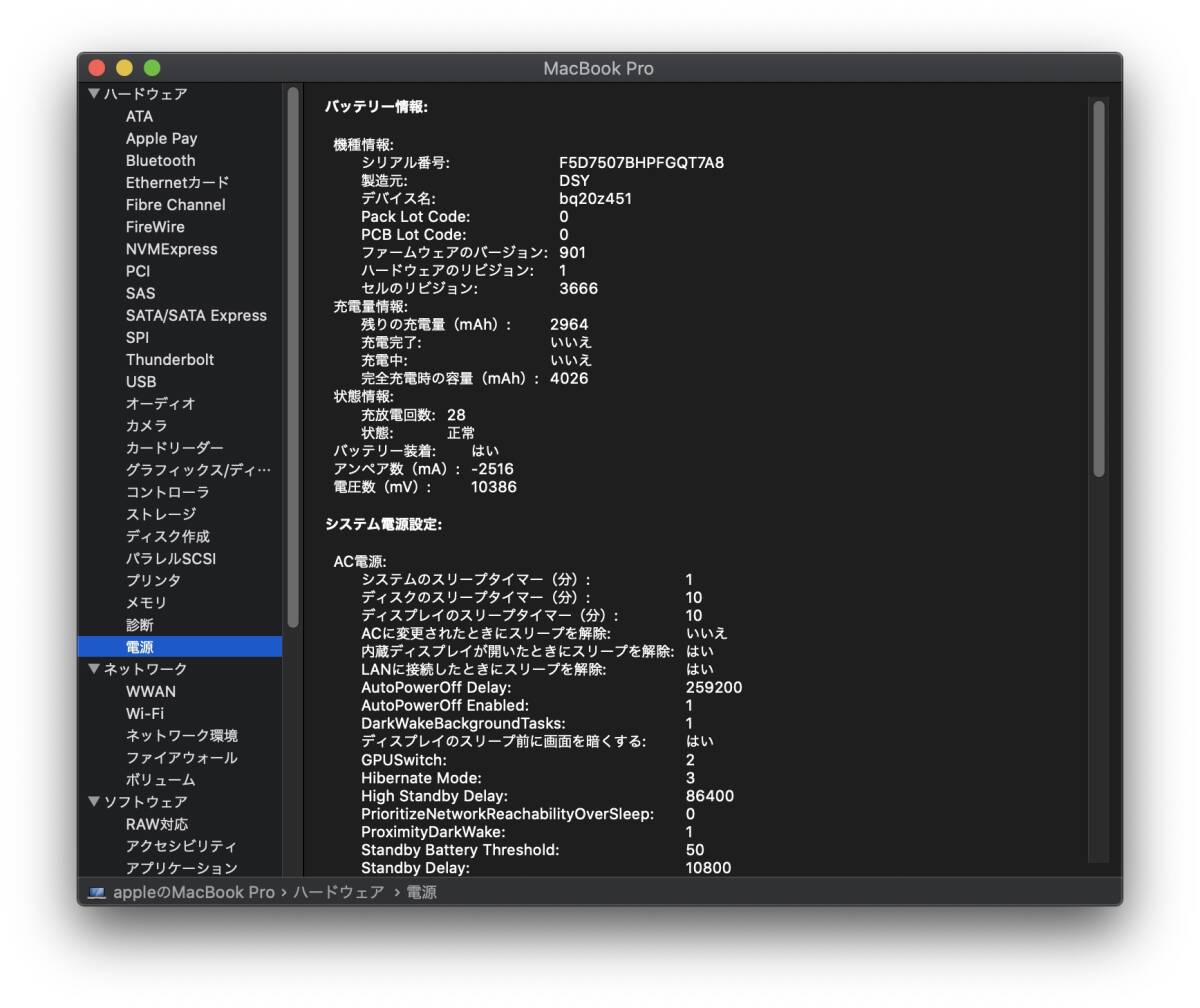This screenshot has height=1008, width=1200.
Task: Click the cycle count value 28
Action: pyautogui.click(x=456, y=414)
